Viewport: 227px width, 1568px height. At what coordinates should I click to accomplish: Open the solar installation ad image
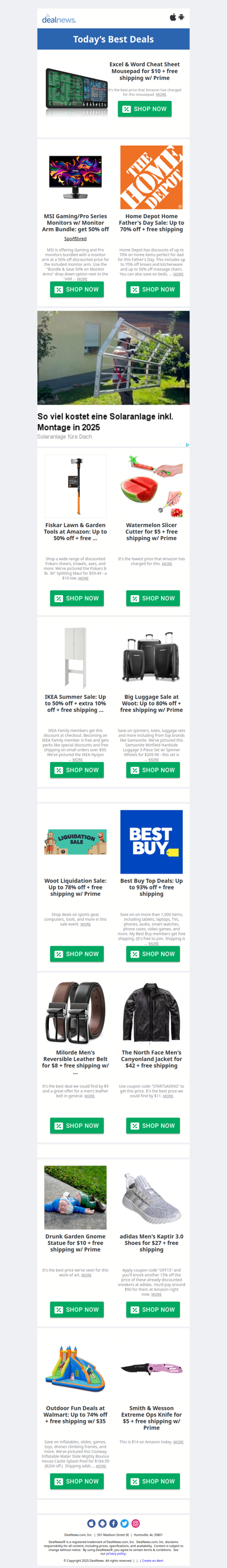(113, 358)
